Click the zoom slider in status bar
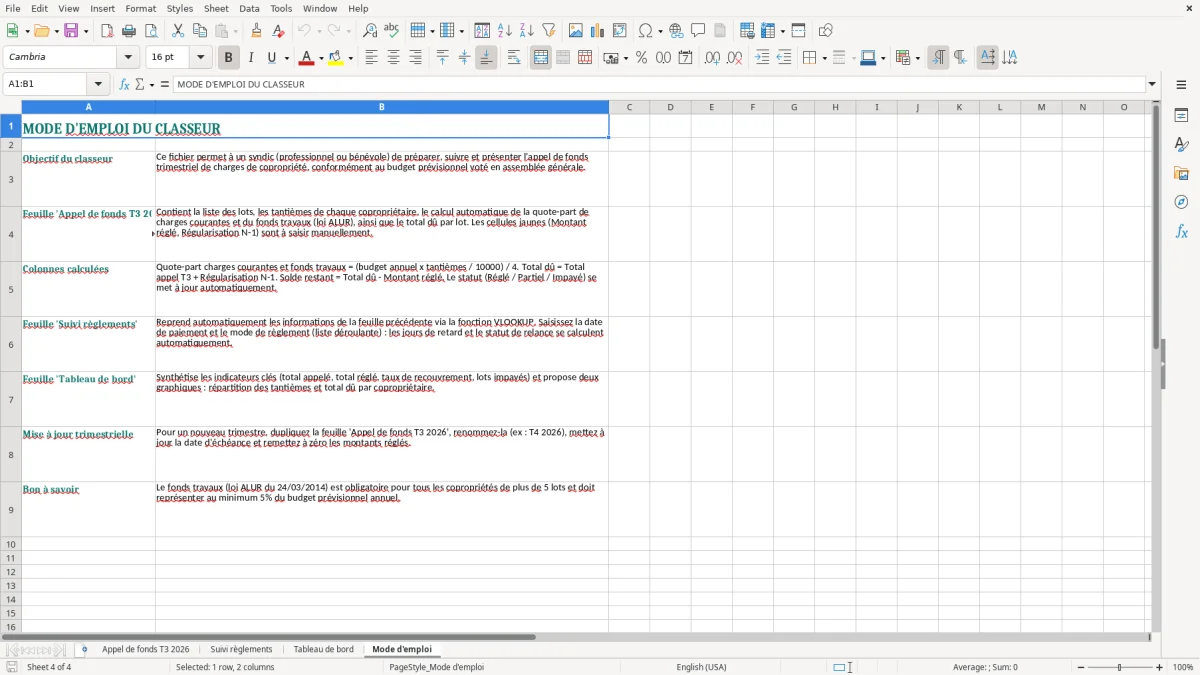1200x675 pixels. coord(1119,667)
